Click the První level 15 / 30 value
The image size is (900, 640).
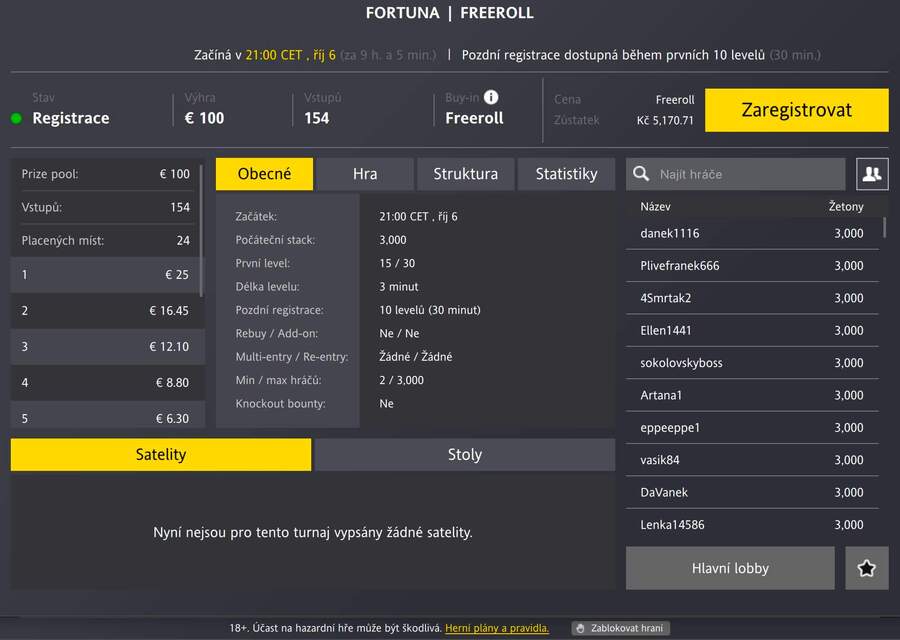[397, 263]
